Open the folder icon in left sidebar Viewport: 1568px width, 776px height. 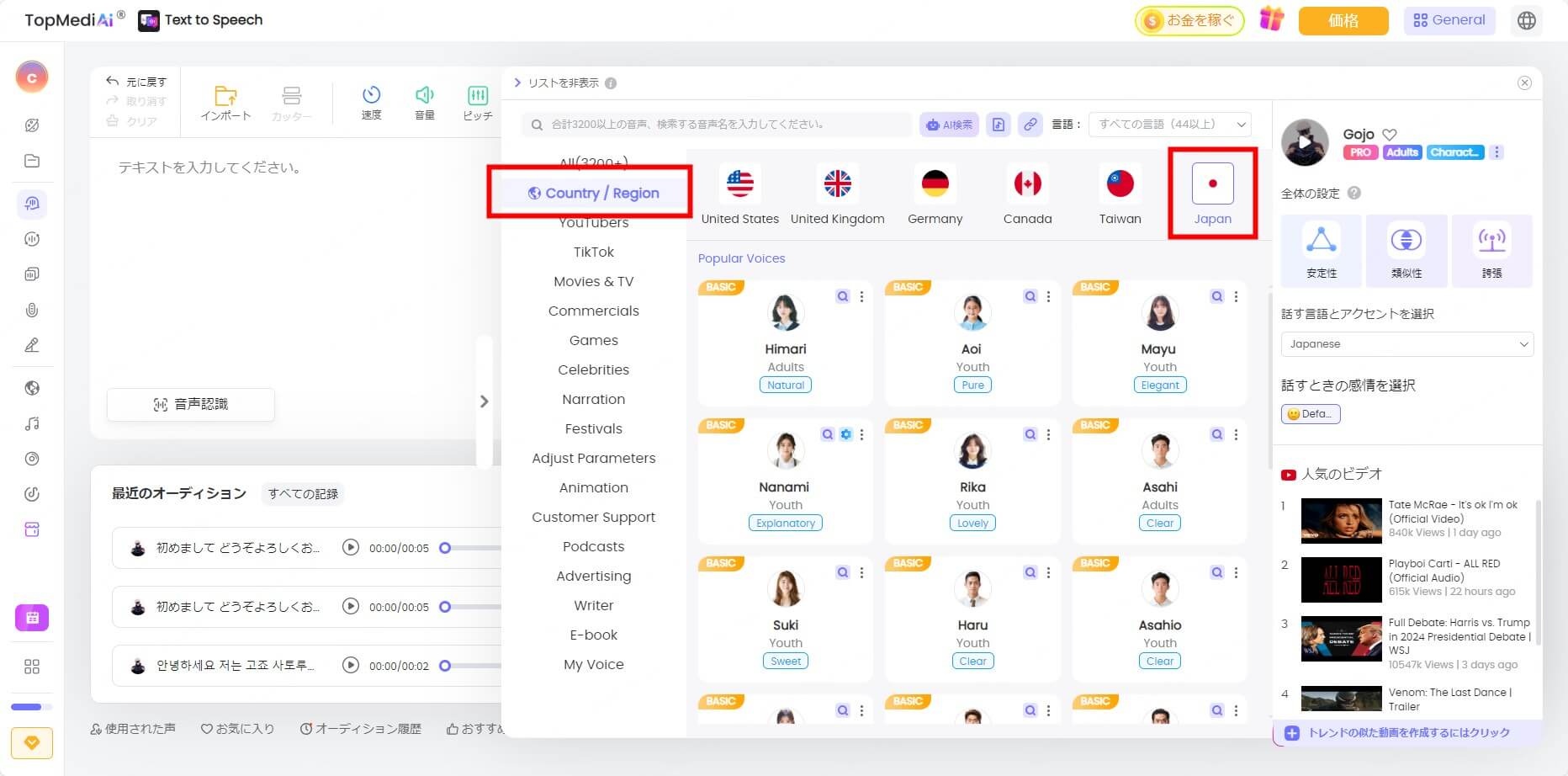click(x=32, y=161)
